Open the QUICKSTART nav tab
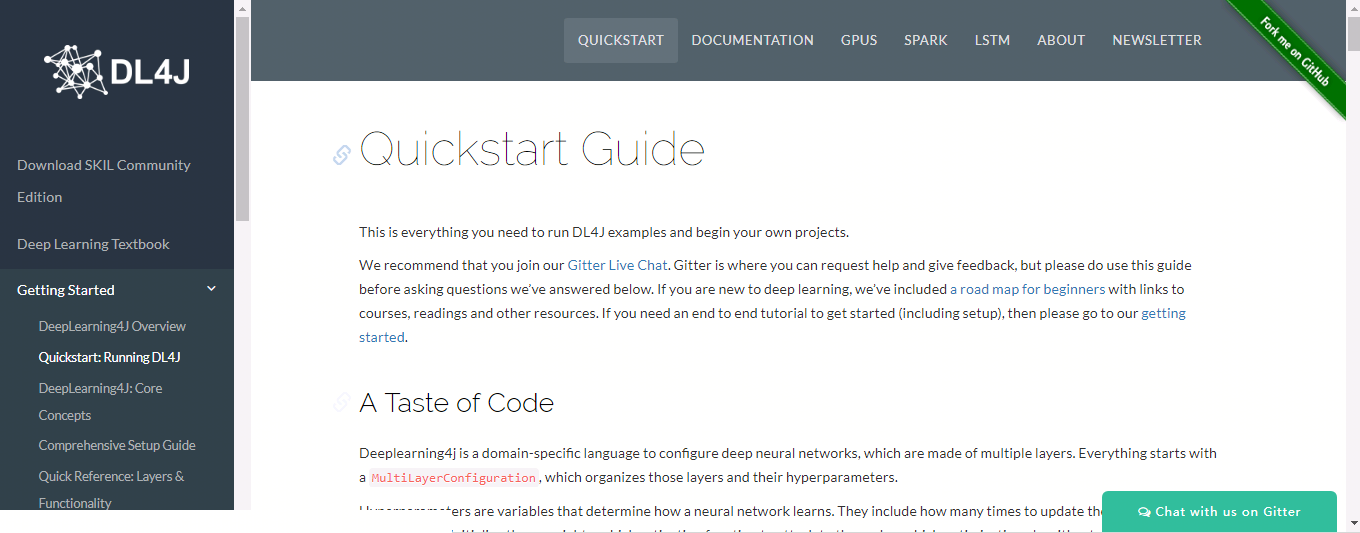1360x533 pixels. [621, 40]
